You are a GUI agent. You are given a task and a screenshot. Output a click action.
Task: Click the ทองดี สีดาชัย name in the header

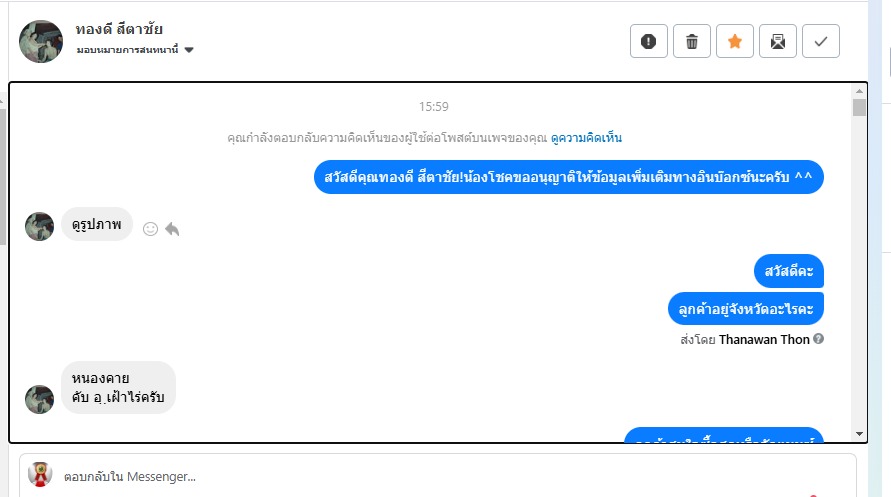pyautogui.click(x=119, y=28)
